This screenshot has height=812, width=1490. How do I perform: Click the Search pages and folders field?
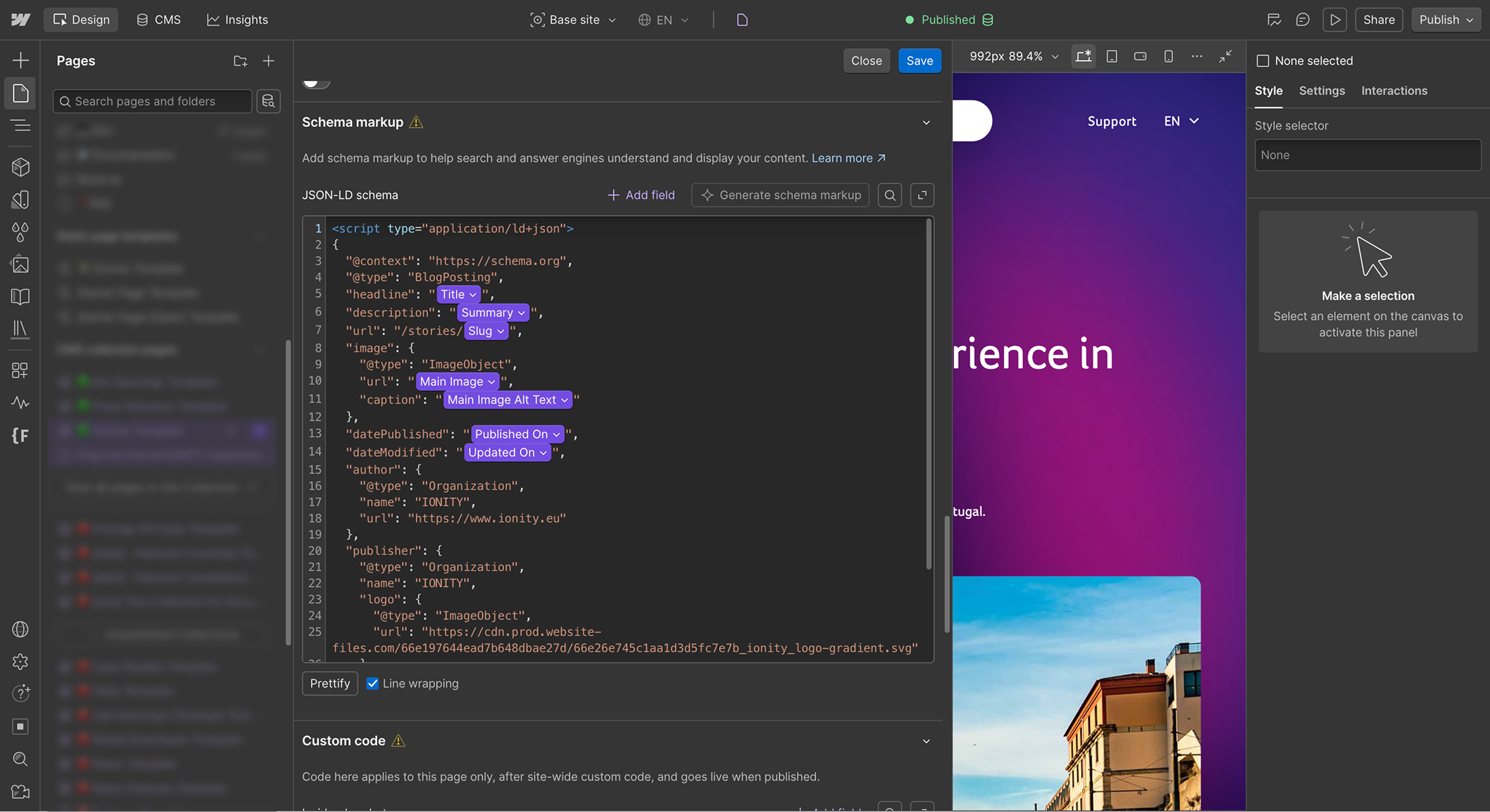pyautogui.click(x=153, y=101)
